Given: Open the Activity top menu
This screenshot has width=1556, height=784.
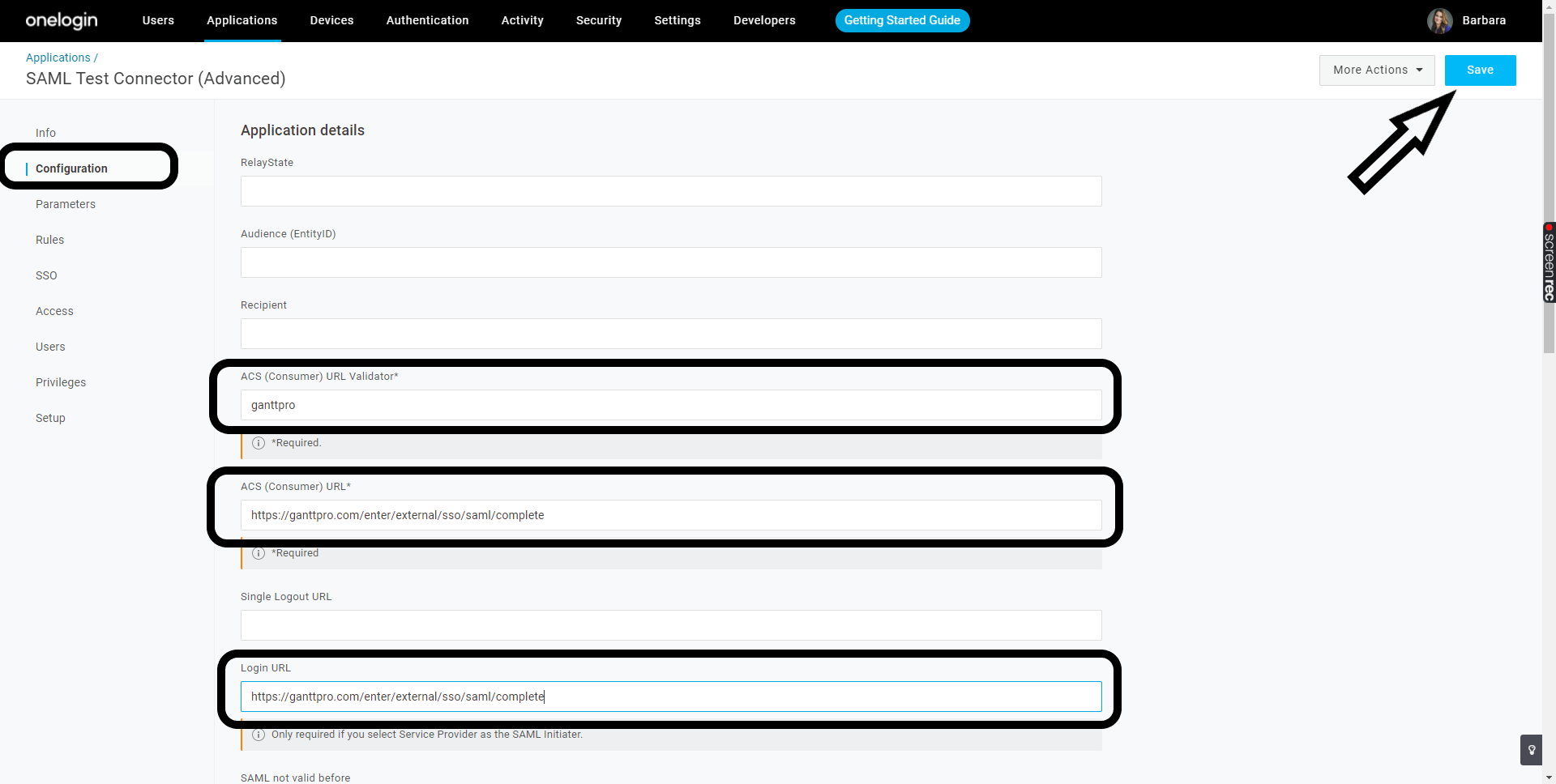Looking at the screenshot, I should point(522,20).
